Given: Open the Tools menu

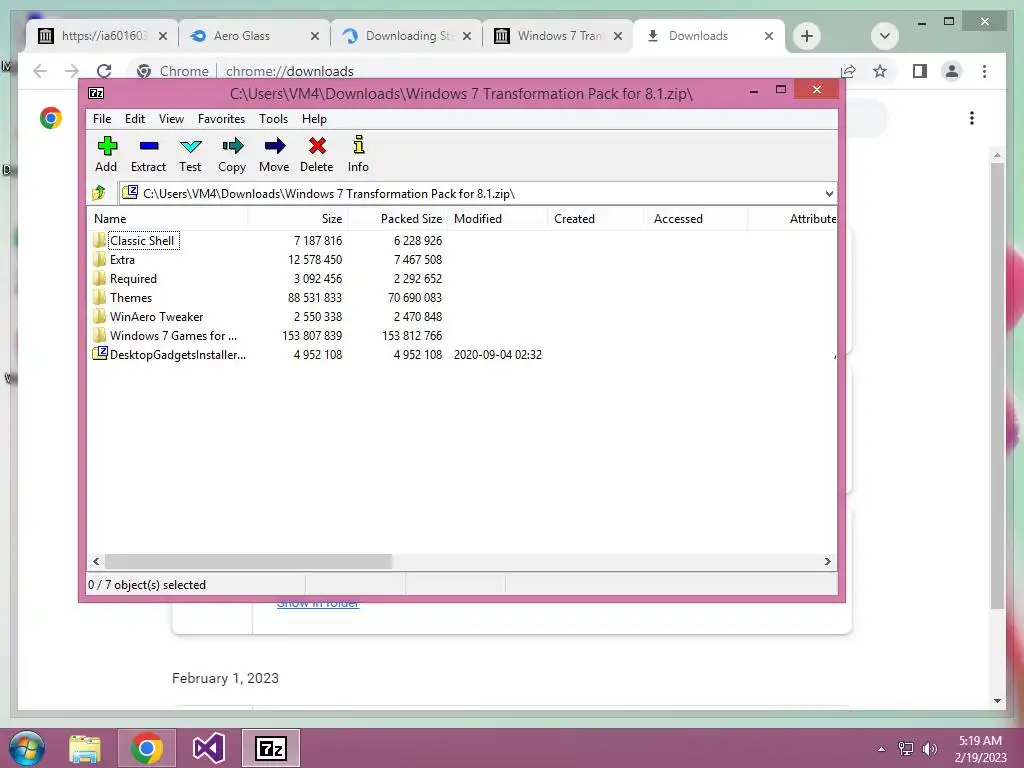Looking at the screenshot, I should click(x=274, y=119).
